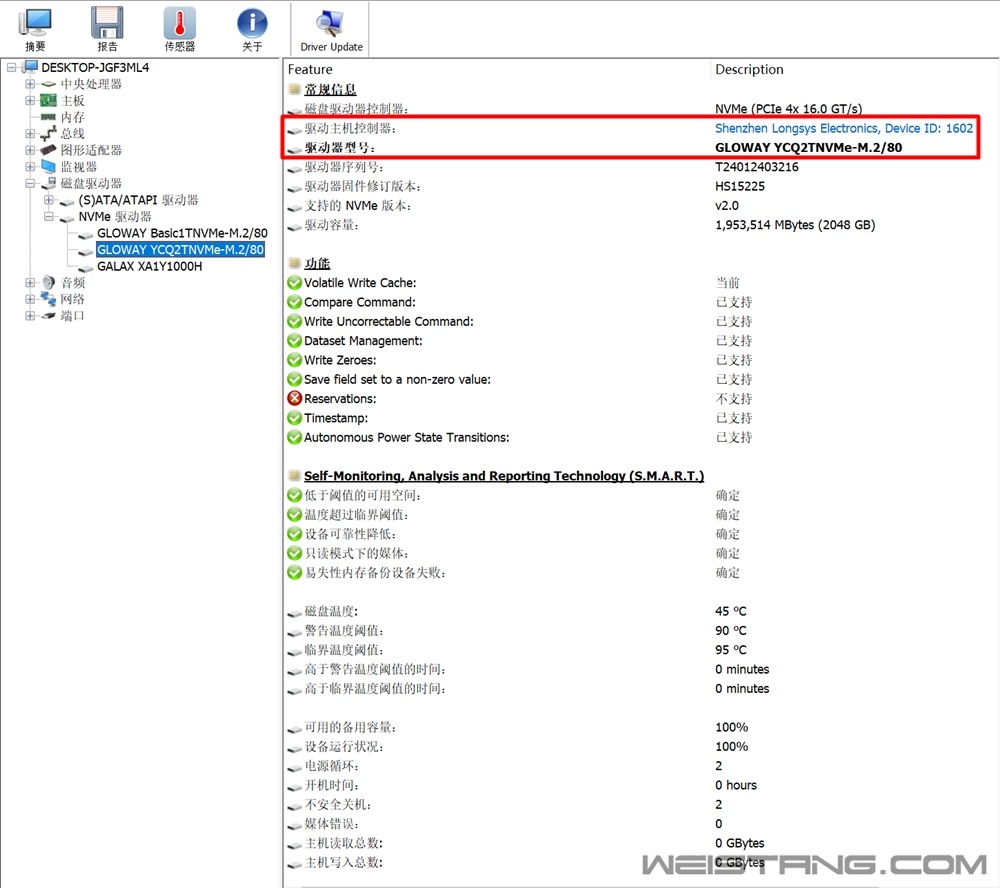This screenshot has height=888, width=1000.
Task: Click the 监视器 monitor icon
Action: [48, 166]
